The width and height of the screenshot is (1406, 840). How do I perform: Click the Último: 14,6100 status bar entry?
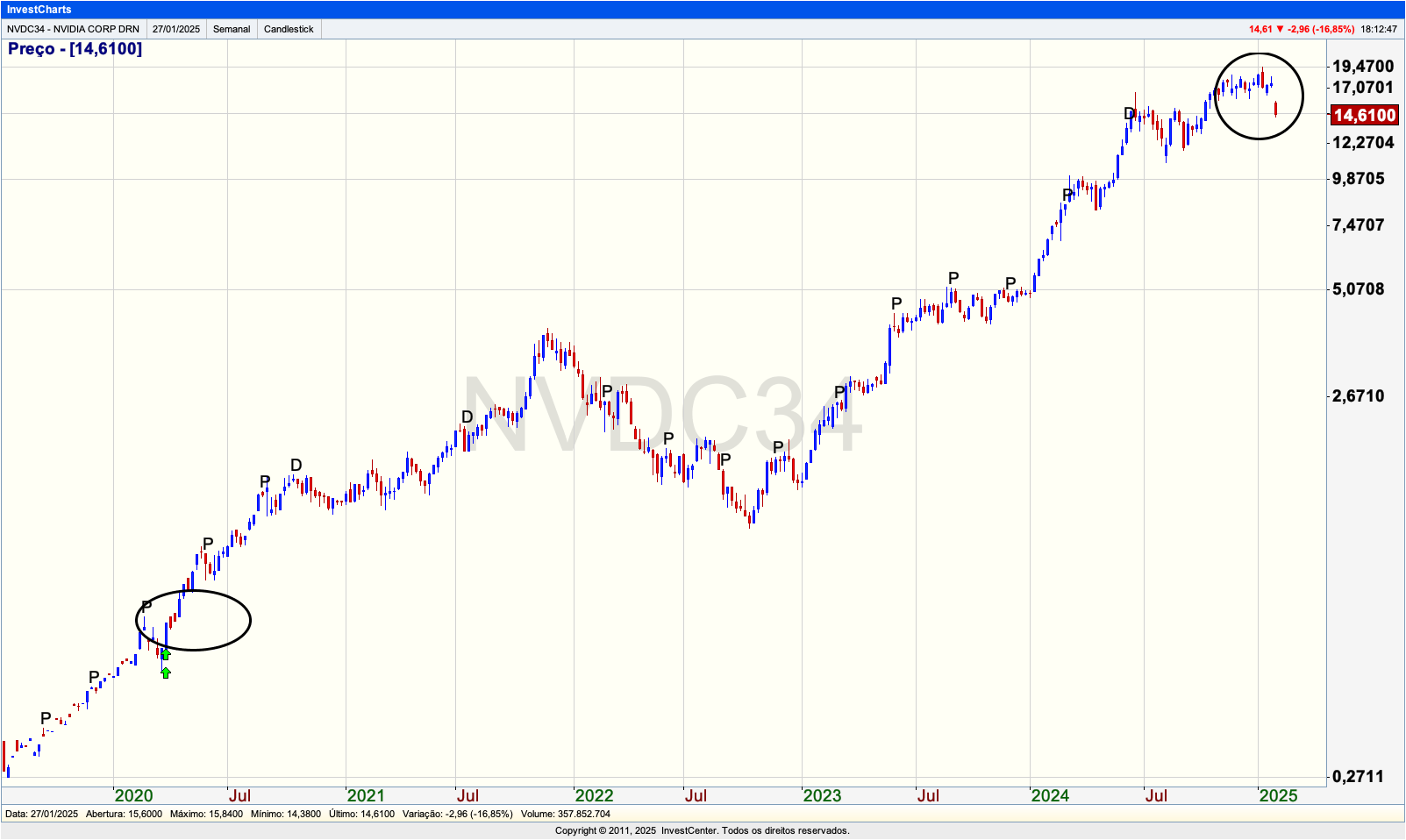coord(361,814)
